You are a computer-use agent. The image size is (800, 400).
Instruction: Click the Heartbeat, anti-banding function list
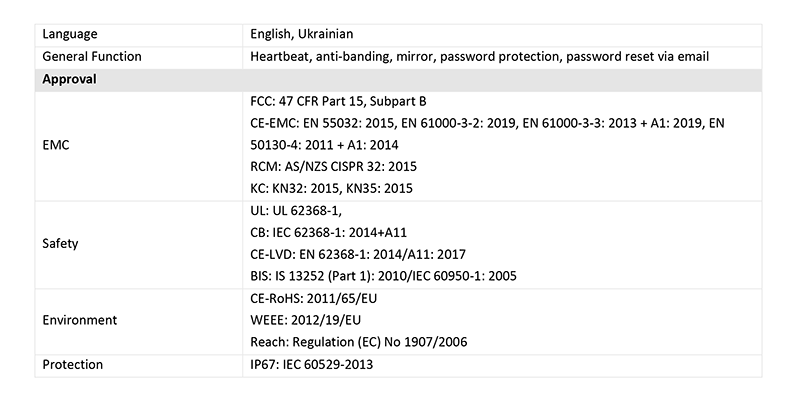click(x=479, y=56)
